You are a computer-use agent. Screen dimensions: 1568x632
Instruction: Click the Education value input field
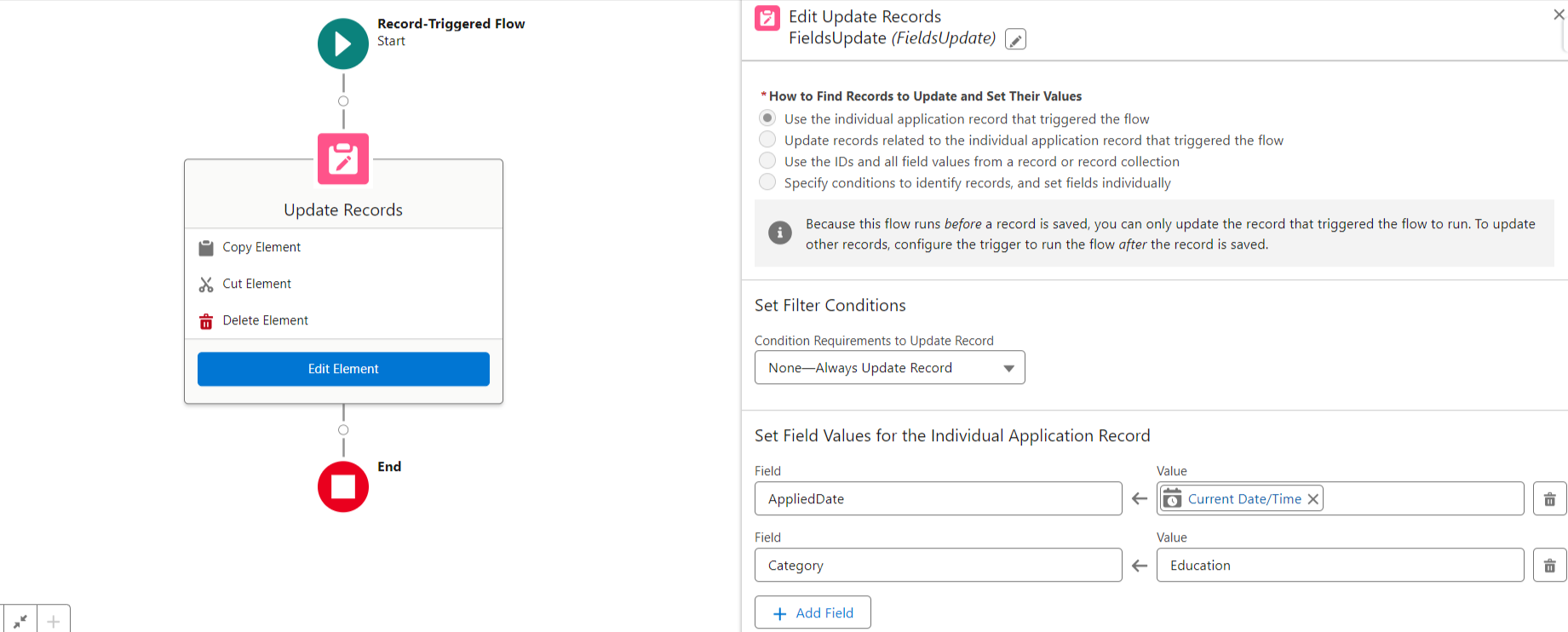click(1339, 566)
